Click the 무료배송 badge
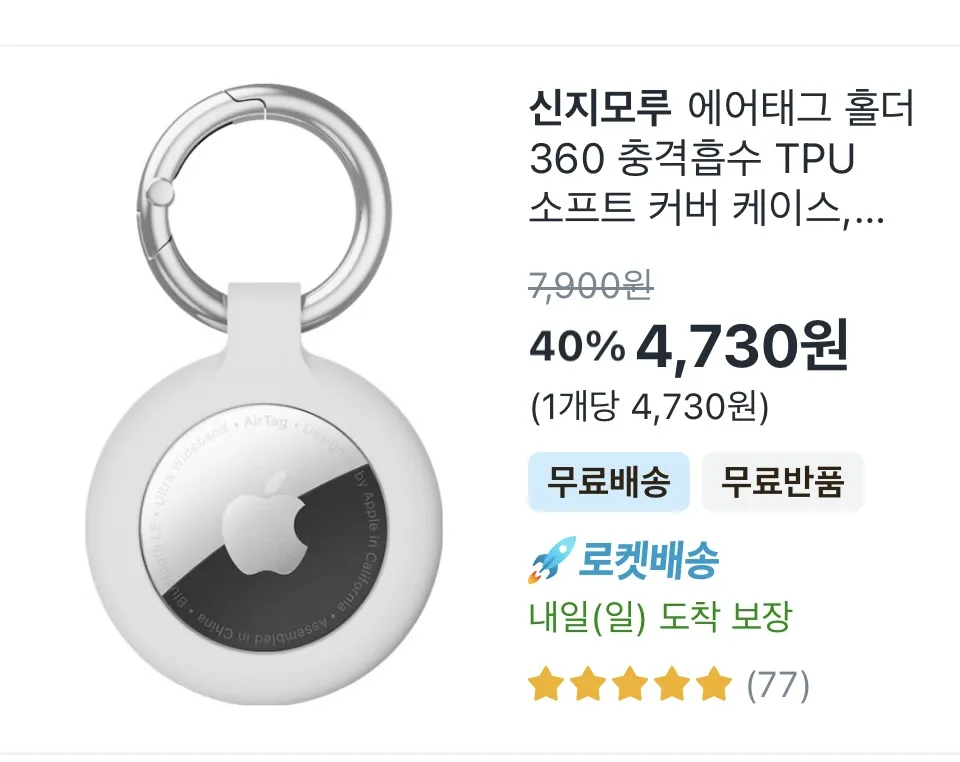The image size is (960, 762). [609, 482]
